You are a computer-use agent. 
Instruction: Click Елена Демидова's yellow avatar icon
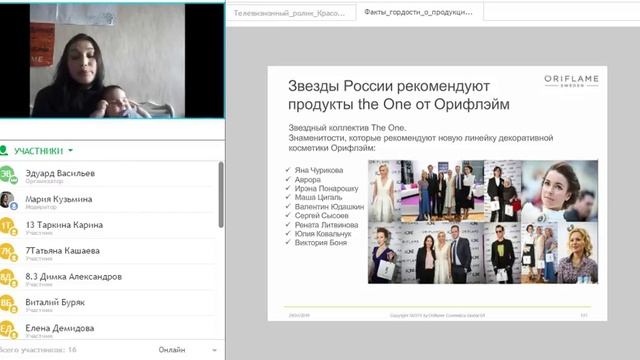pyautogui.click(x=7, y=329)
